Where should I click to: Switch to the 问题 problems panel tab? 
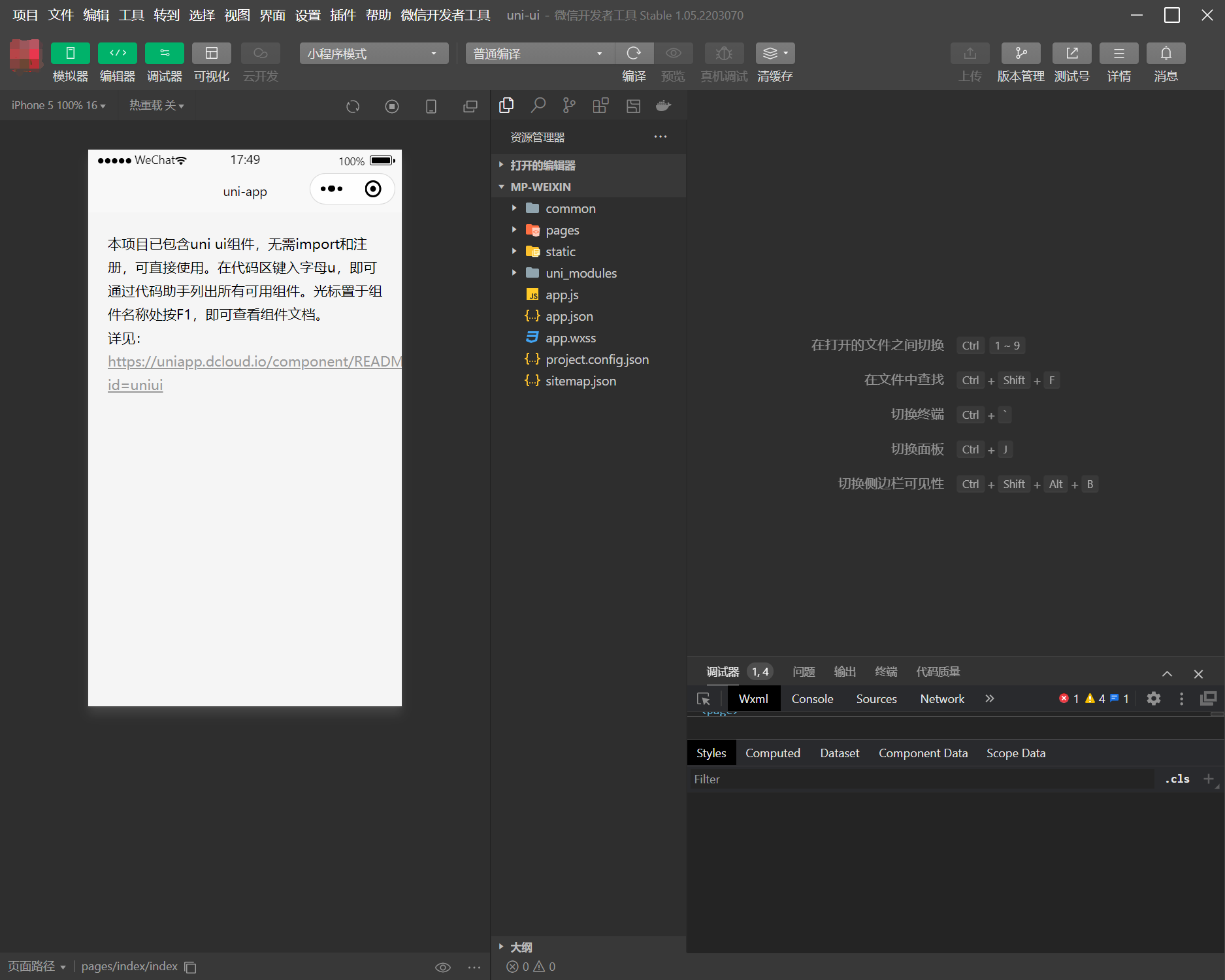pos(804,672)
